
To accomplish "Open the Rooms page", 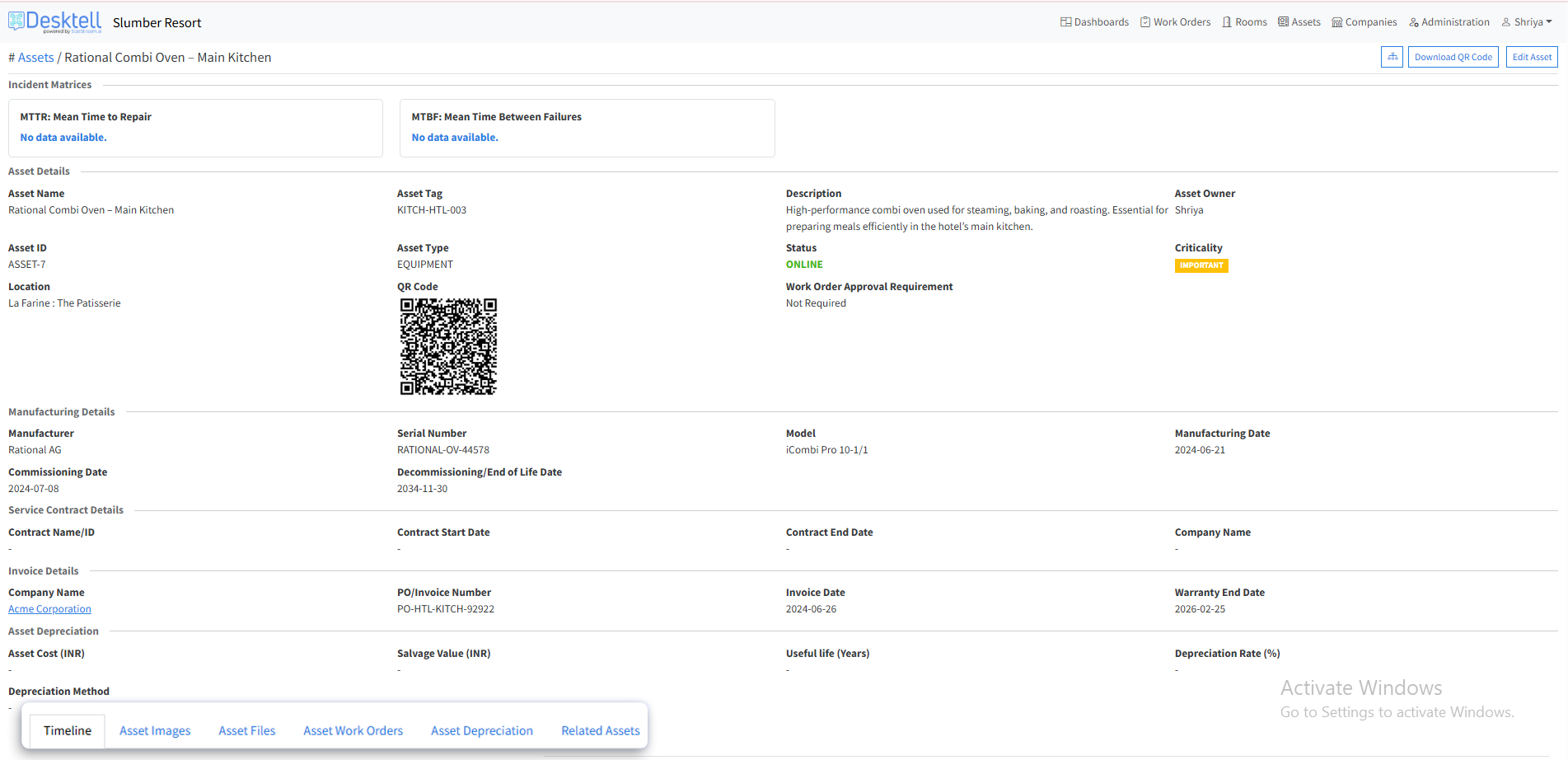I will [1244, 22].
